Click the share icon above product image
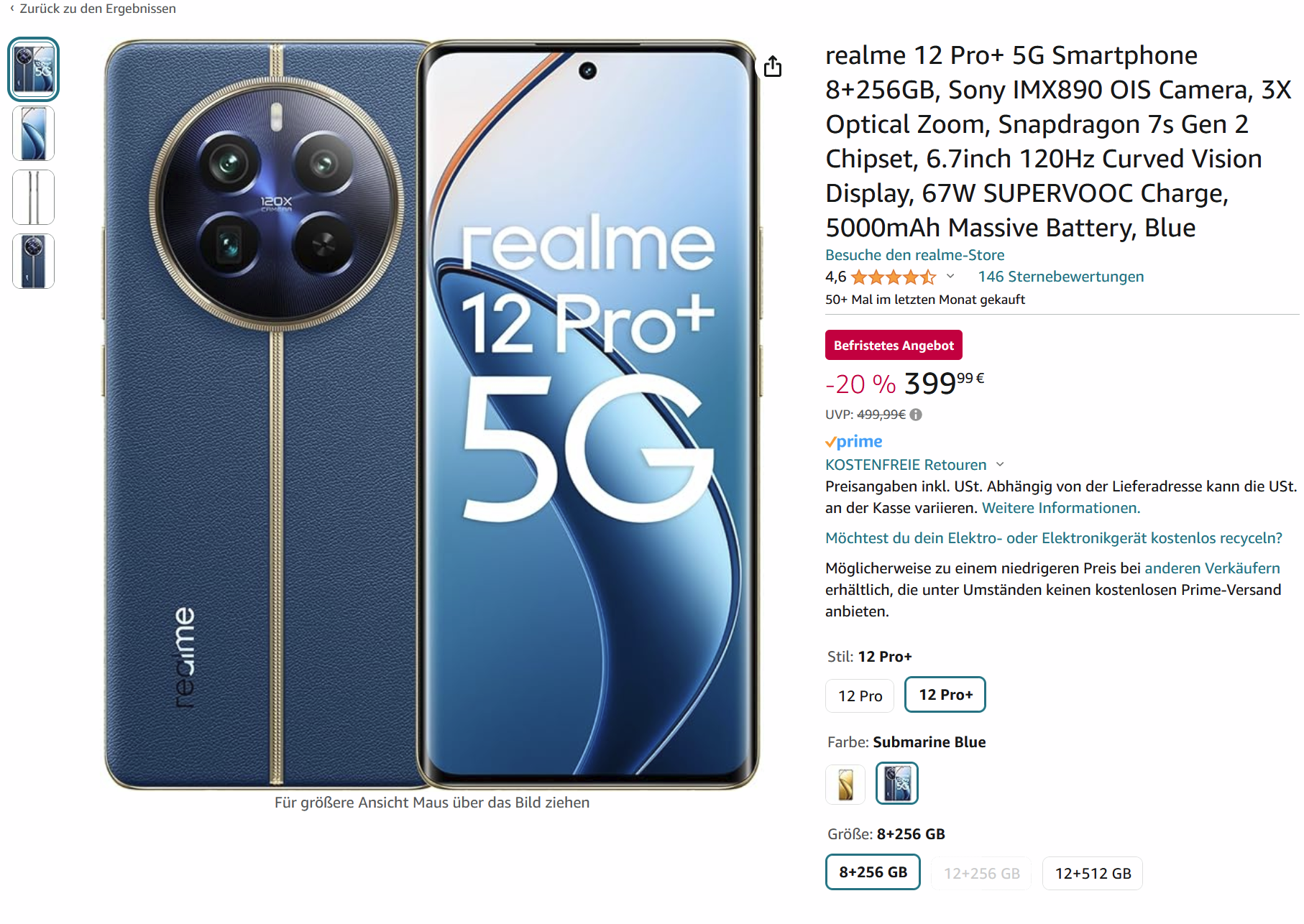Viewport: 1304px width, 924px height. (773, 66)
